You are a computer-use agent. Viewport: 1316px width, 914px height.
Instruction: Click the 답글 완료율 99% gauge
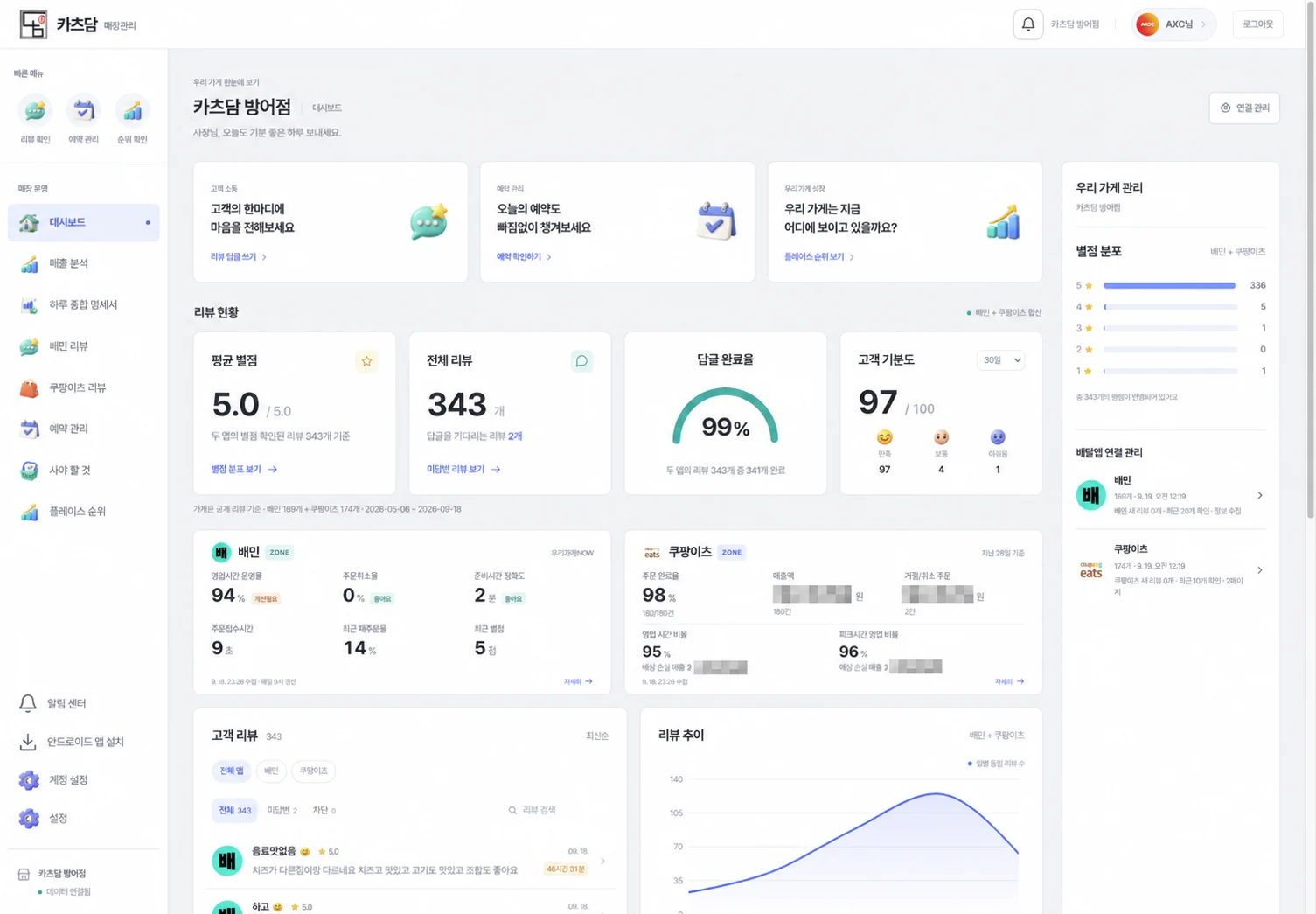pos(725,418)
